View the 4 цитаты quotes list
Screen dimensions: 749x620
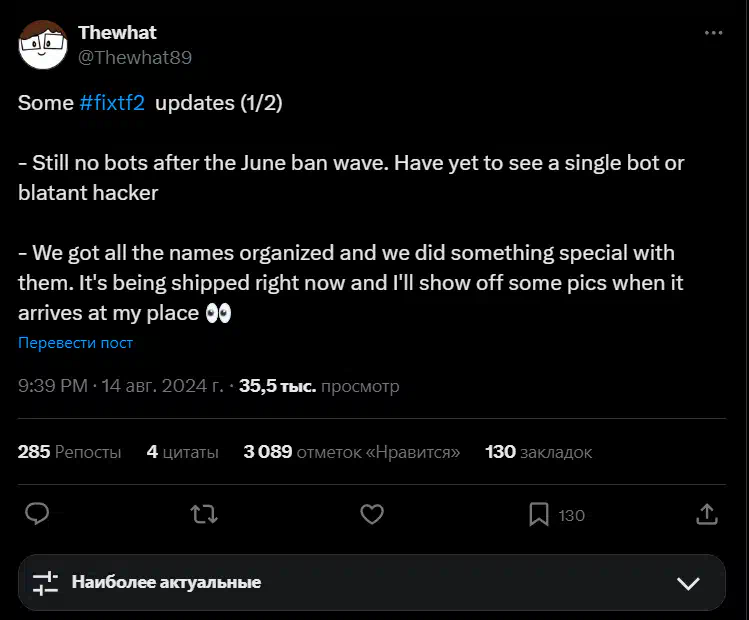(182, 452)
